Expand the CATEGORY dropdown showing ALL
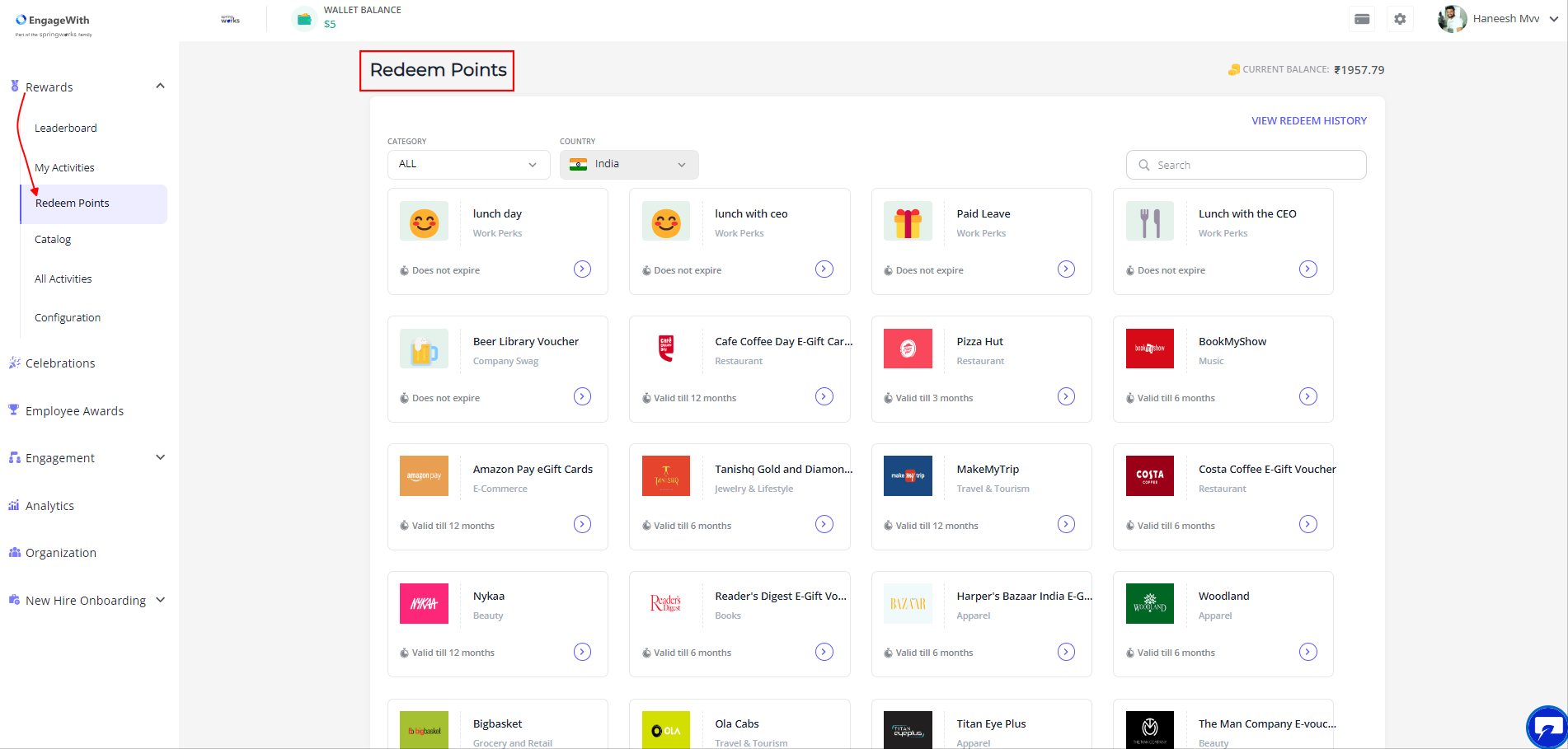Image resolution: width=1568 pixels, height=749 pixels. [467, 164]
